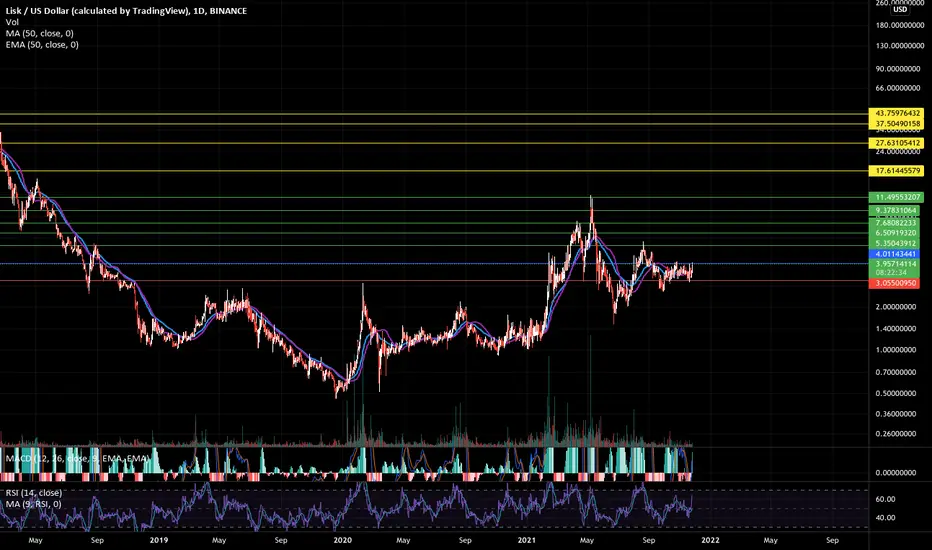Click the red 3.05500950 price label
Image resolution: width=932 pixels, height=550 pixels.
tap(896, 283)
